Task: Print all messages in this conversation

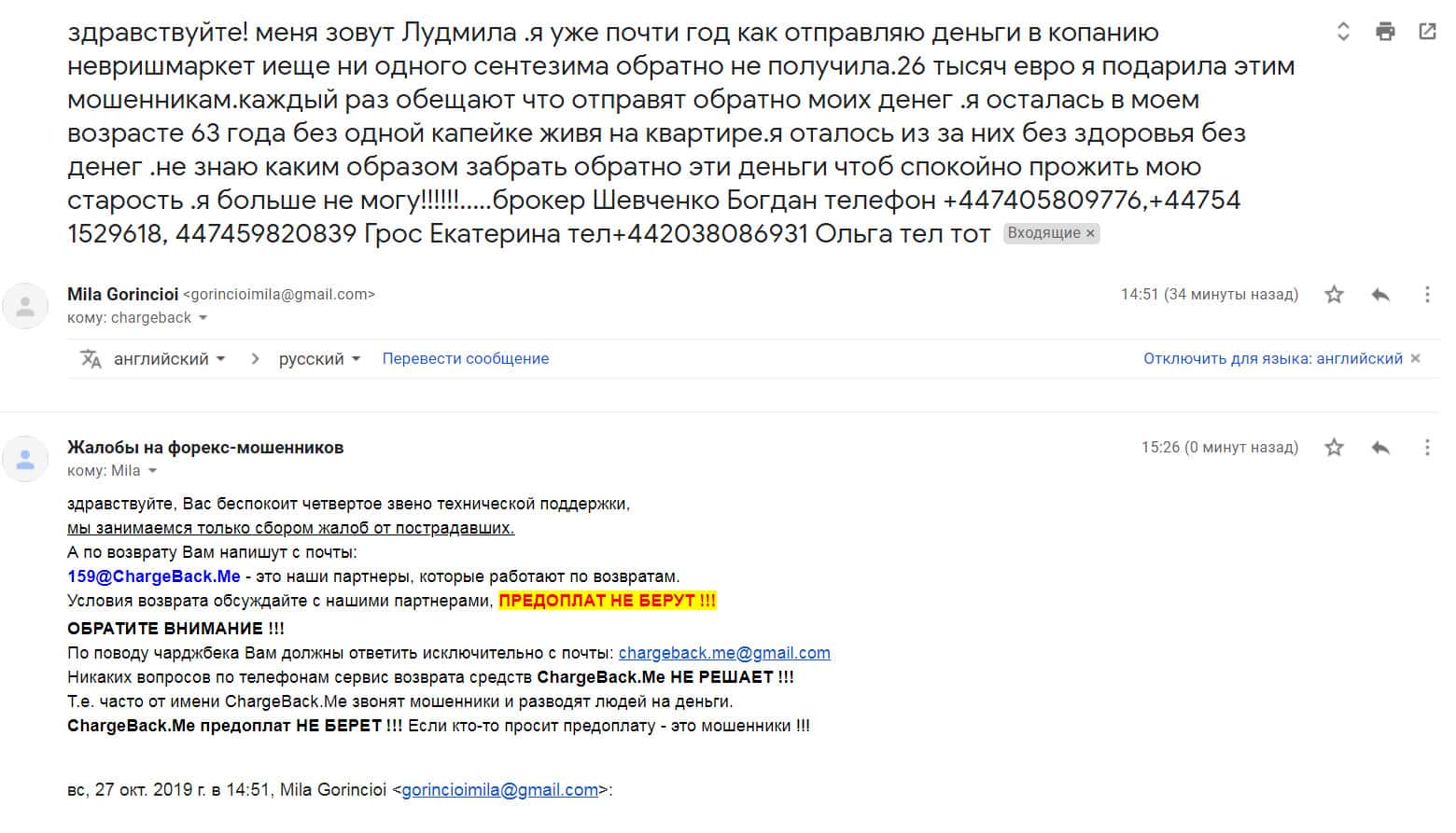Action: tap(1385, 32)
